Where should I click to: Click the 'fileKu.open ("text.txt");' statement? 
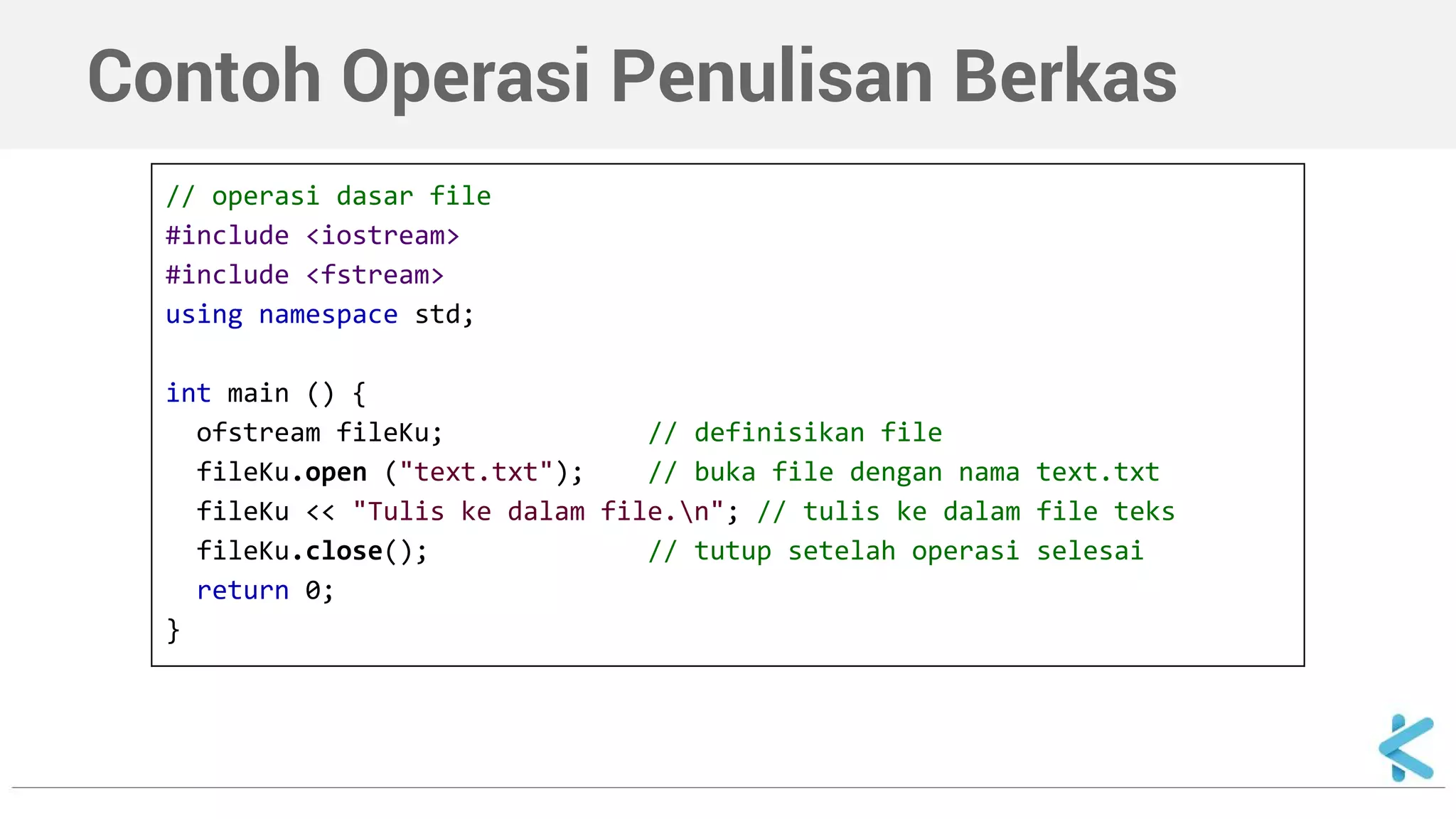coord(390,472)
